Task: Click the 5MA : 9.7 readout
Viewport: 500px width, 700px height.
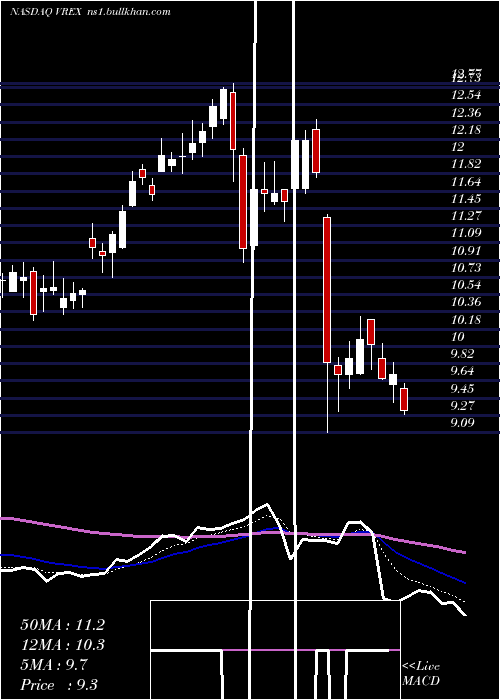Action: click(54, 665)
